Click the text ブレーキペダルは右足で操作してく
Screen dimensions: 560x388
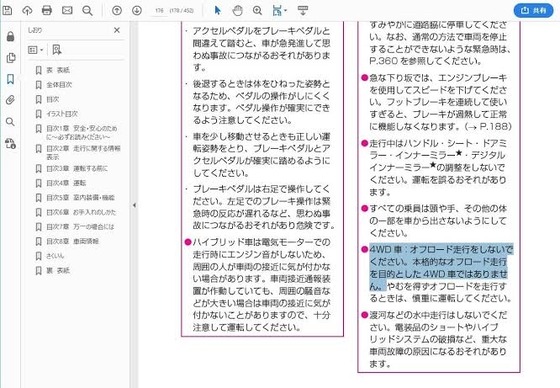(262, 189)
